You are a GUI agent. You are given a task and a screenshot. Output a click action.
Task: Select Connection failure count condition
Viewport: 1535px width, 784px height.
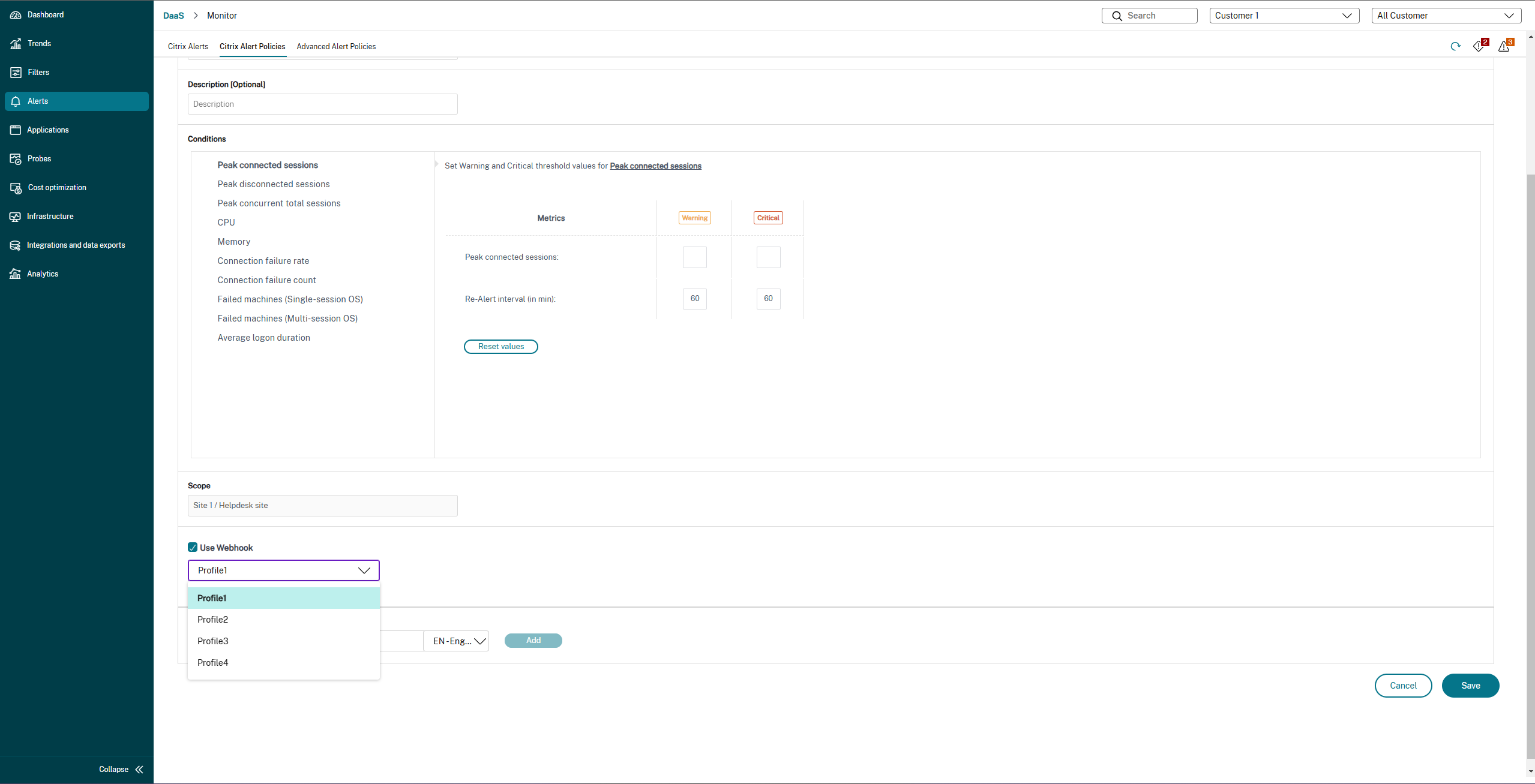point(266,280)
